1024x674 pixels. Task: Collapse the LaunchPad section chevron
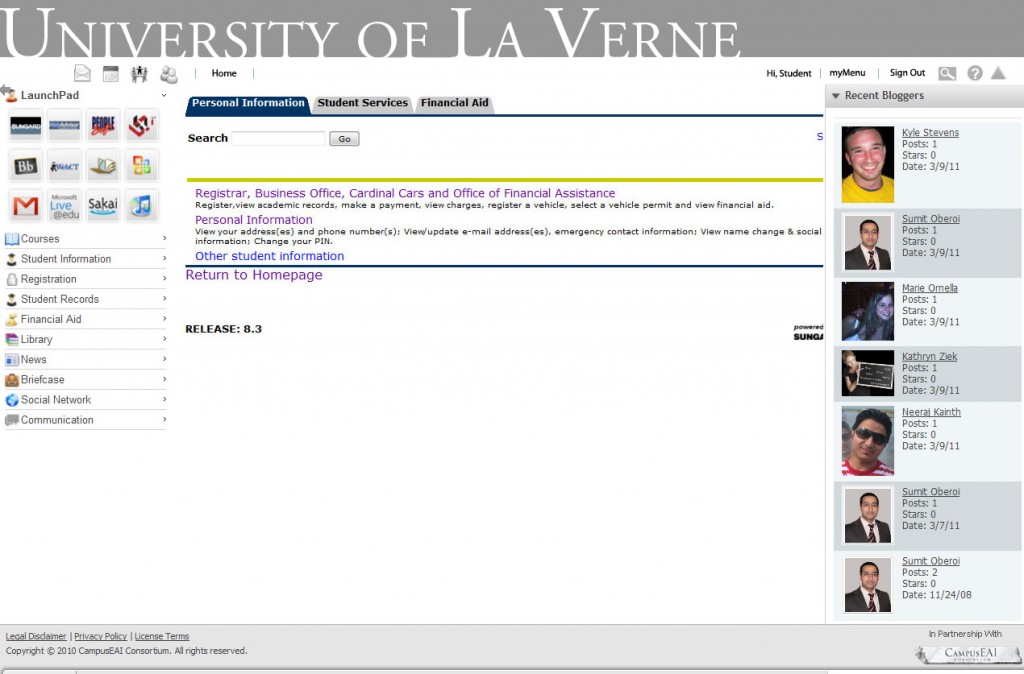[164, 96]
